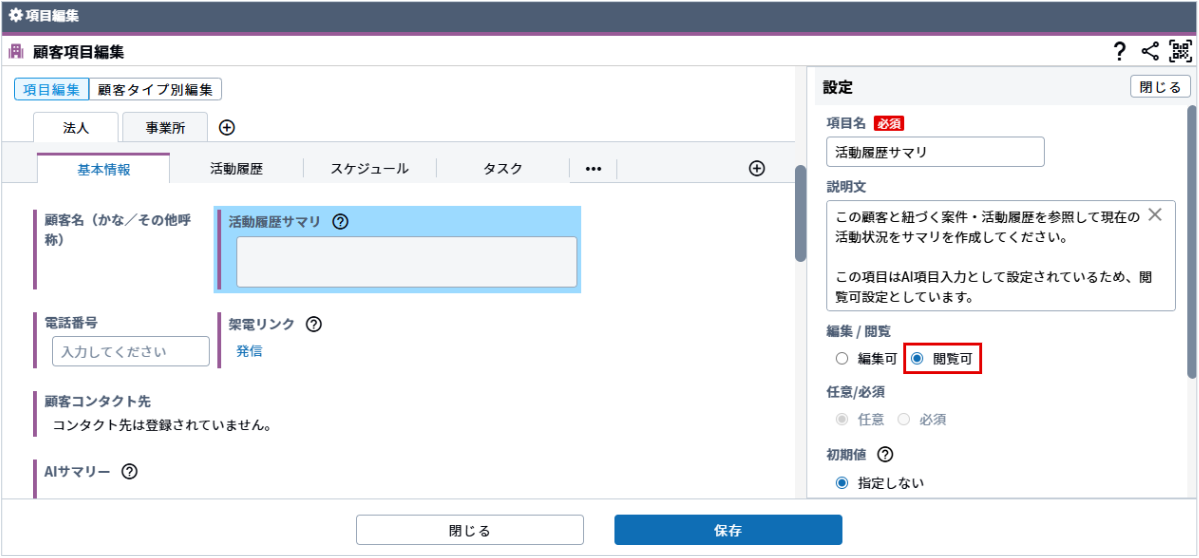Show help for 活動履歴サマリ field
Image resolution: width=1199 pixels, height=558 pixels.
[x=341, y=222]
